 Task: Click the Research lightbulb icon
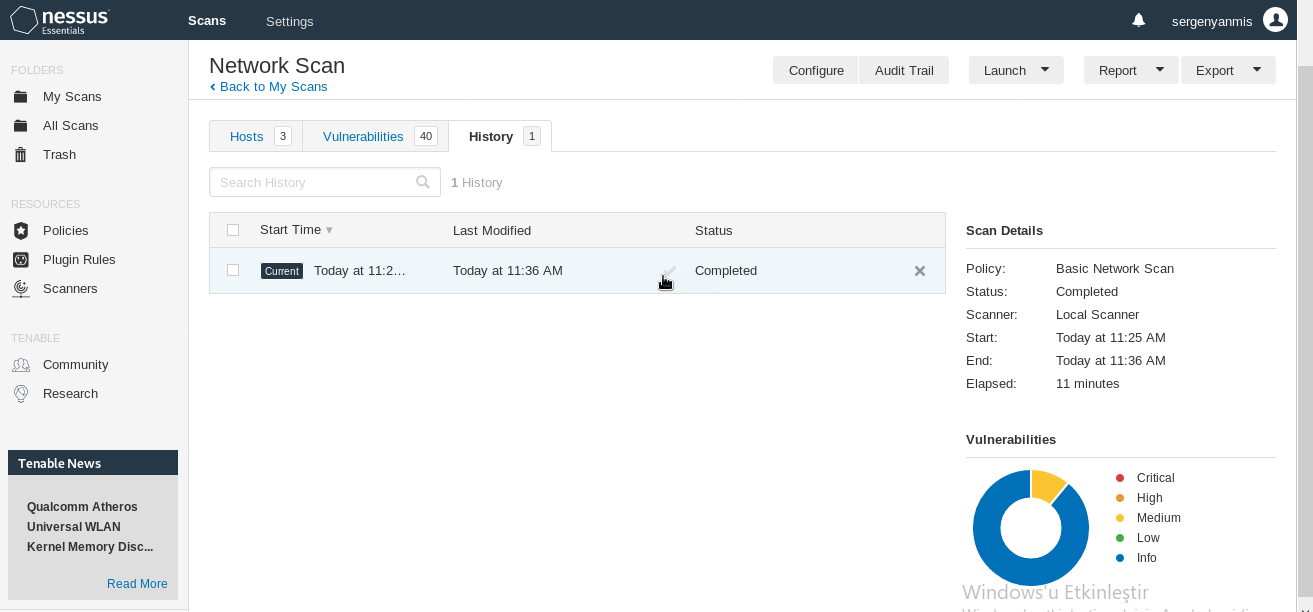(x=20, y=394)
